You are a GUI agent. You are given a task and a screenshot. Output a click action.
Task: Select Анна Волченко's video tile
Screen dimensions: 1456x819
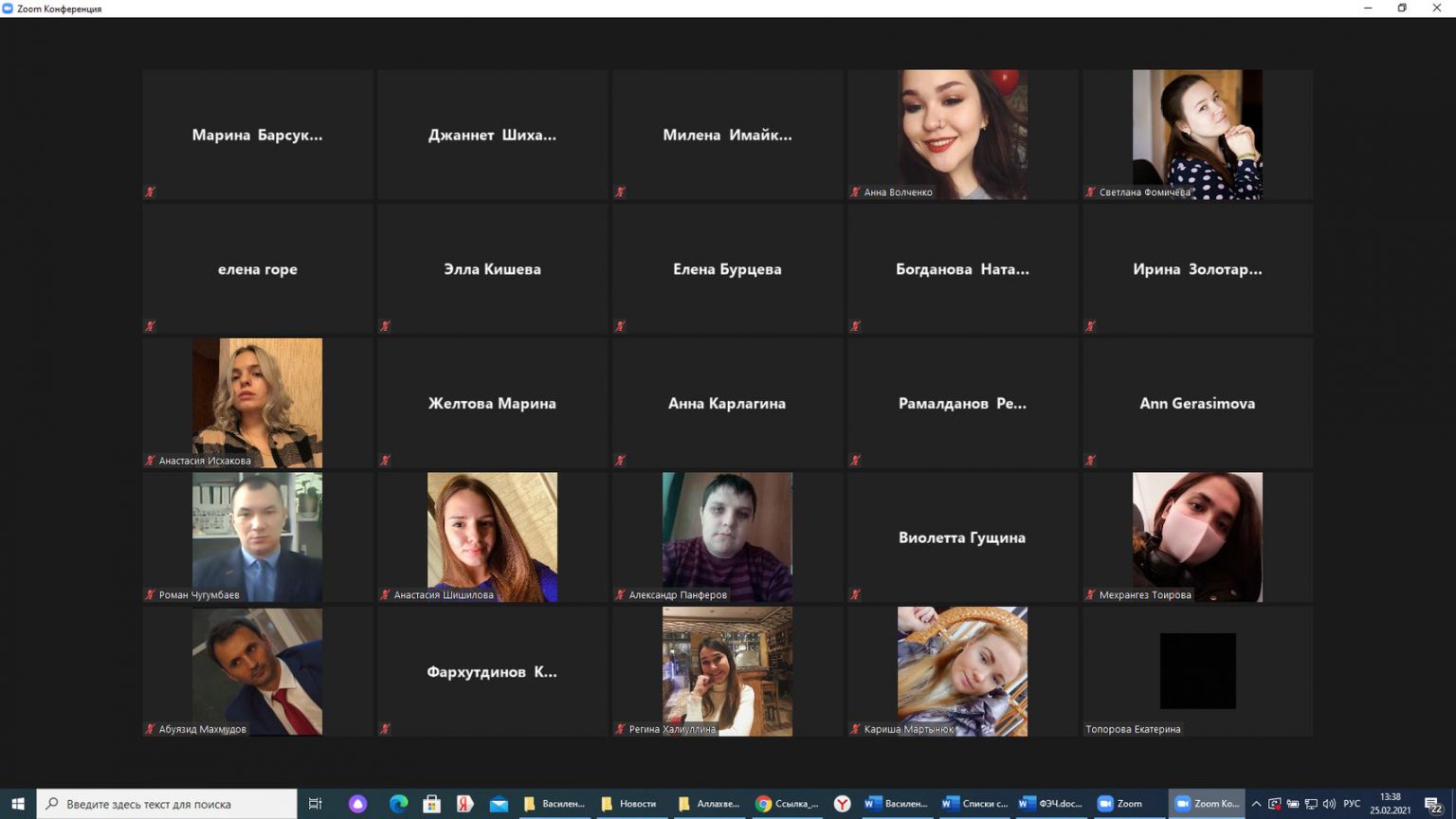962,135
